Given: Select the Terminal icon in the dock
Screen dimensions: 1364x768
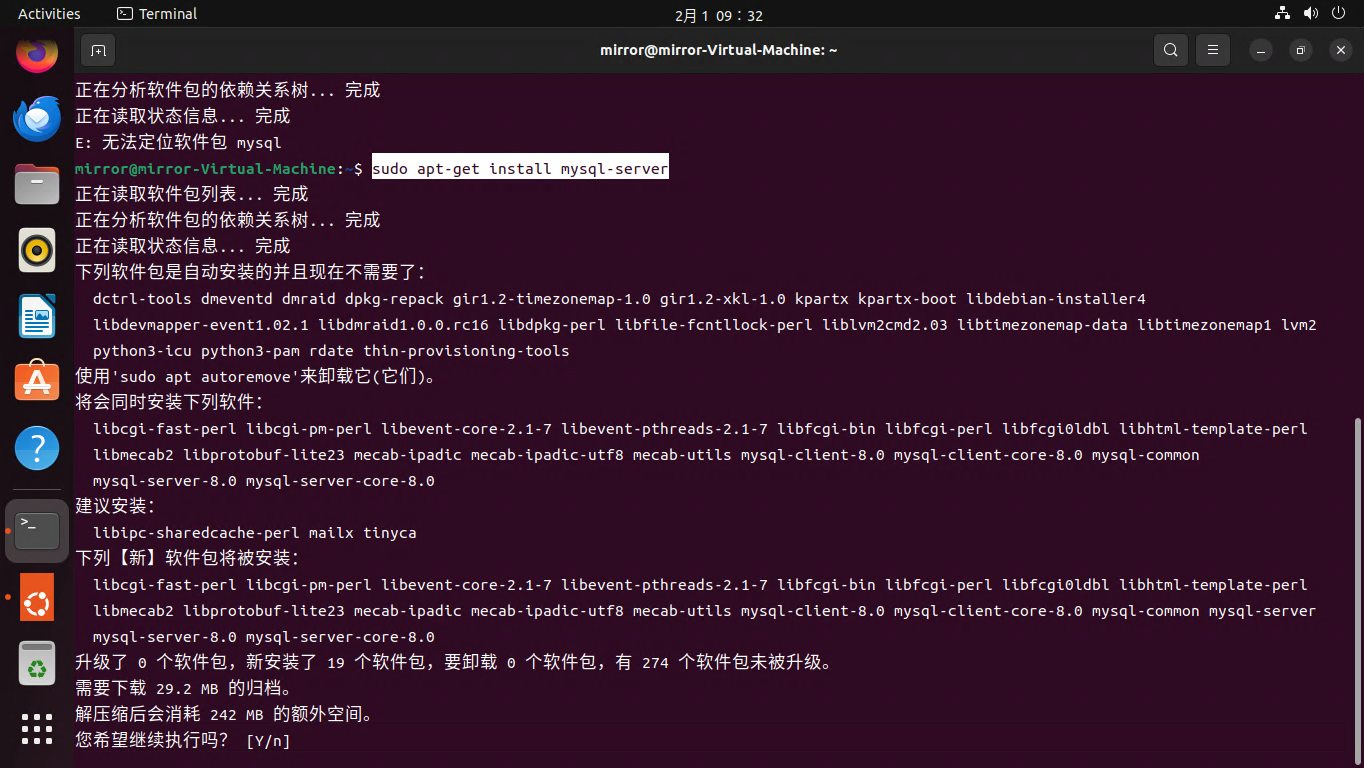Looking at the screenshot, I should (37, 531).
